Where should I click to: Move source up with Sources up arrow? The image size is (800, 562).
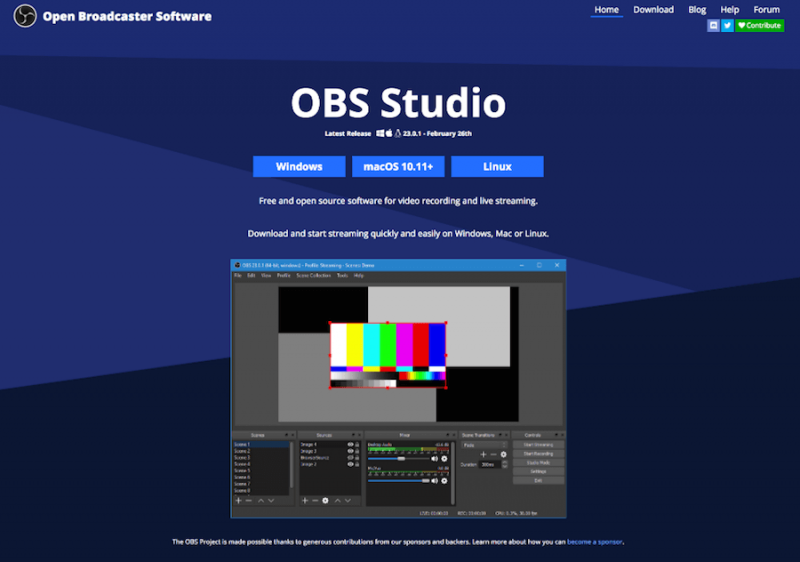pos(337,501)
